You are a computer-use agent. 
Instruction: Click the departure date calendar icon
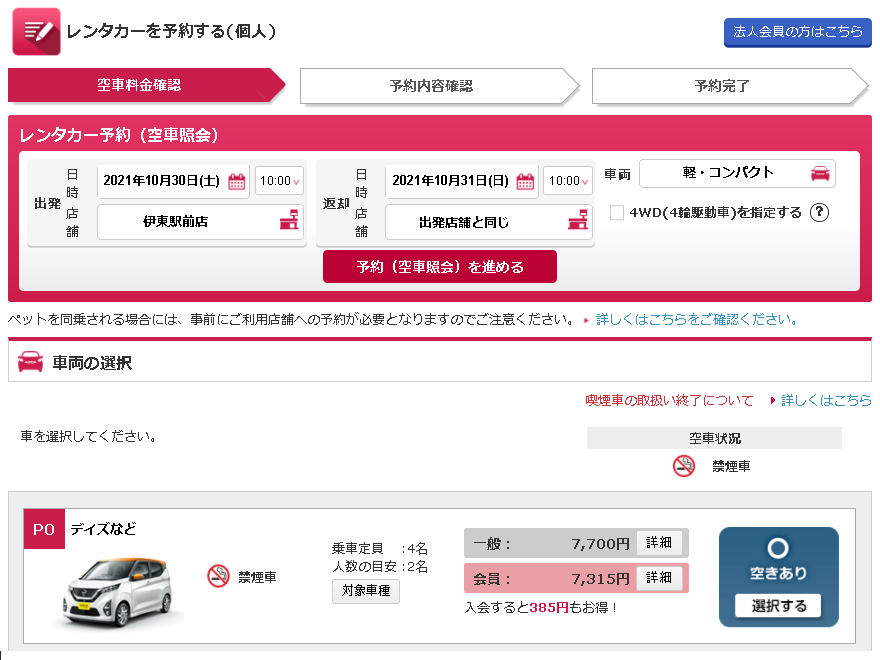pyautogui.click(x=237, y=181)
